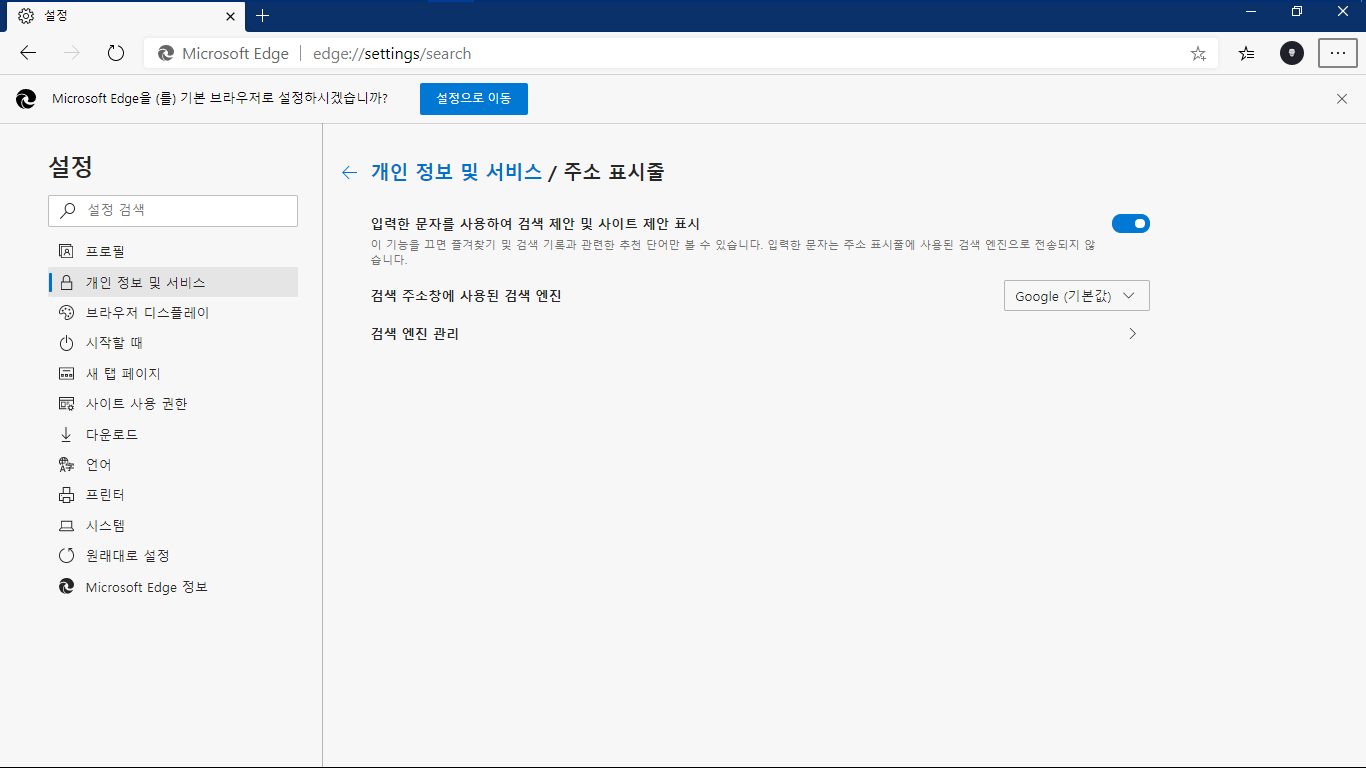
Task: Open the 프린터 settings section
Action: pos(173,495)
